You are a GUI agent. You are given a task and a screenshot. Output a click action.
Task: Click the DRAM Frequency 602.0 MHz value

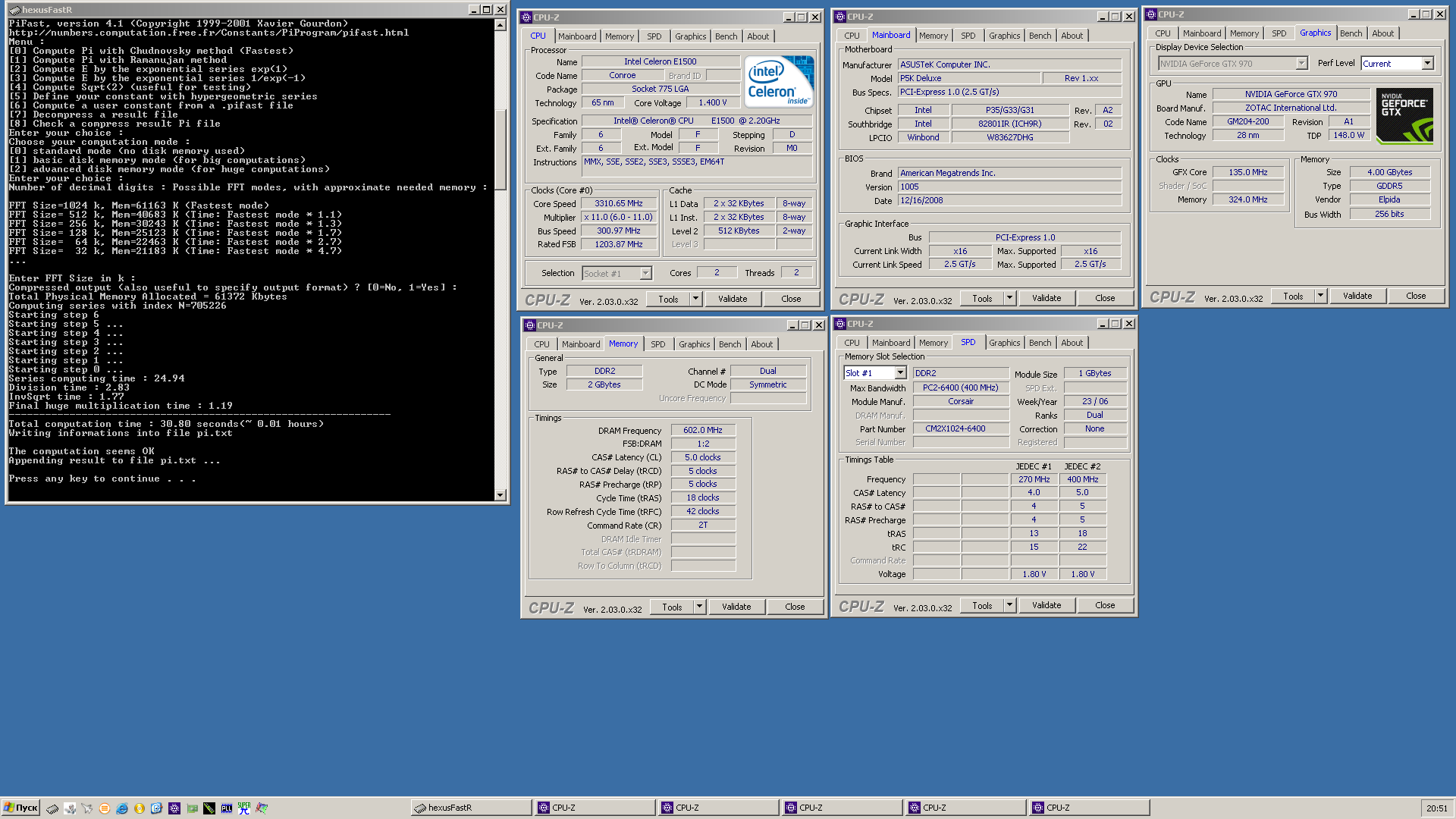703,430
